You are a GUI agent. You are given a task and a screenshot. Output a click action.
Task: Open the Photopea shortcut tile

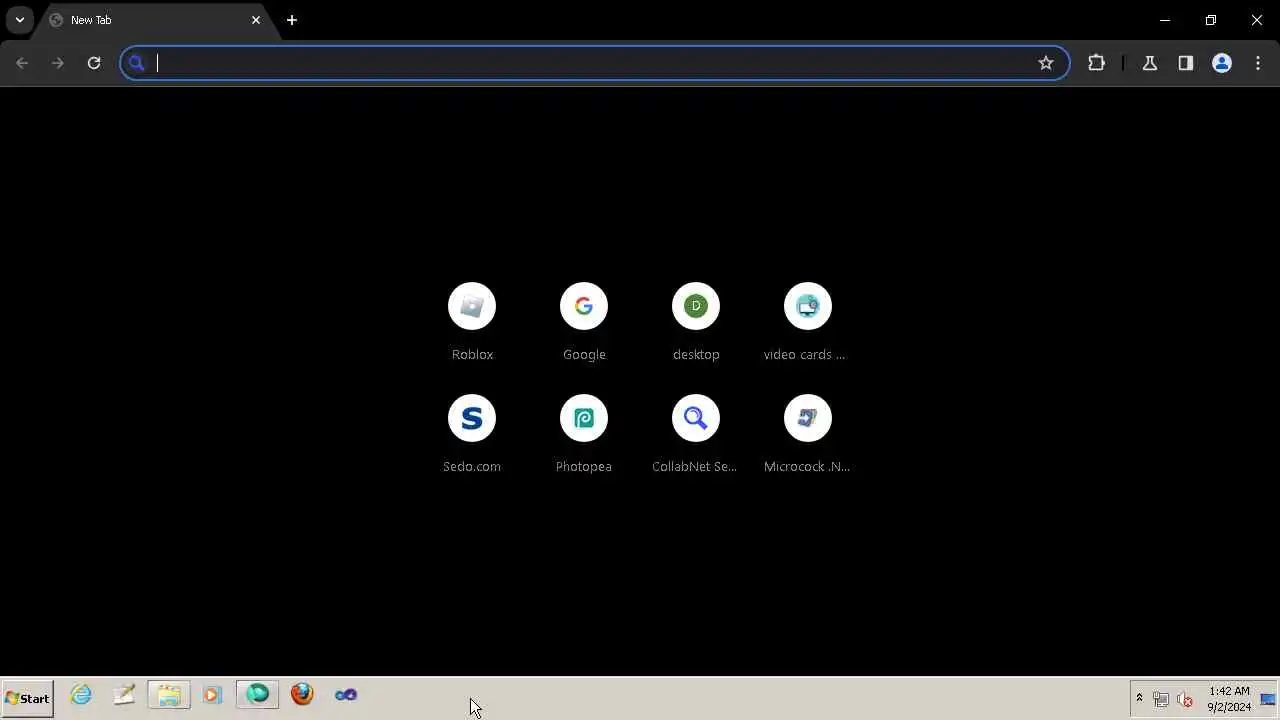coord(584,435)
